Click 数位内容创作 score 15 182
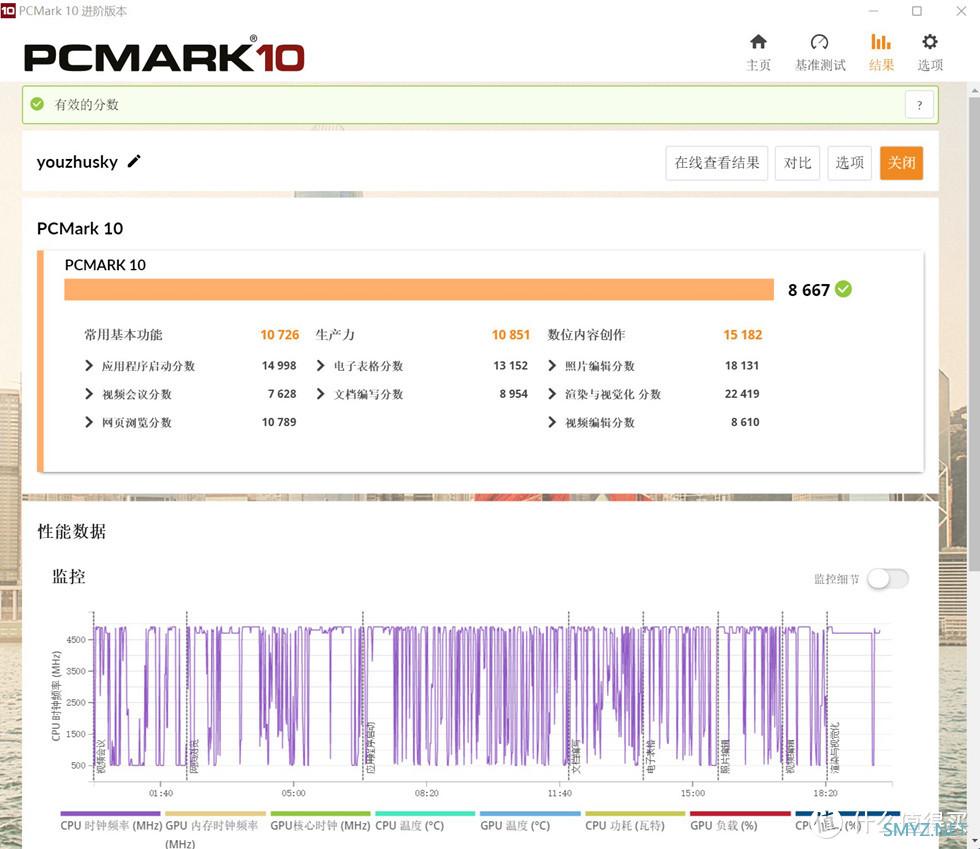 (x=742, y=335)
